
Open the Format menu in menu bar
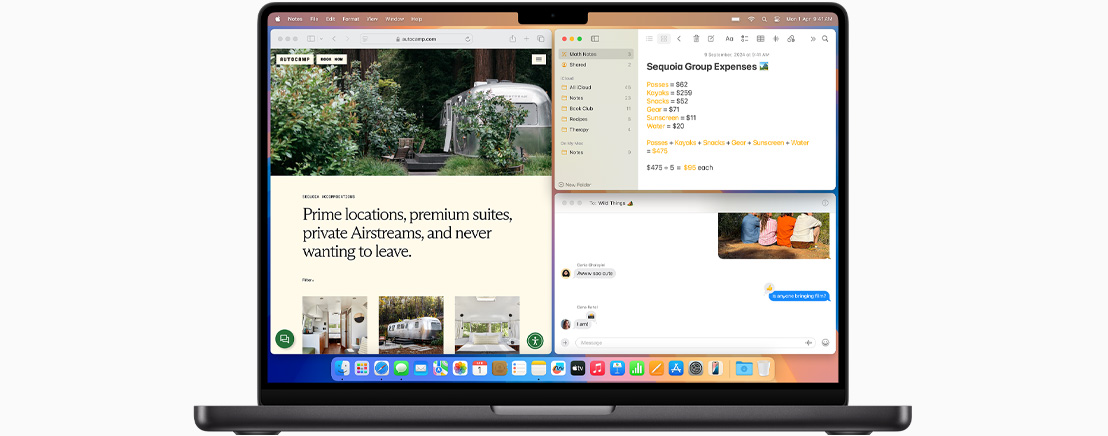(351, 19)
